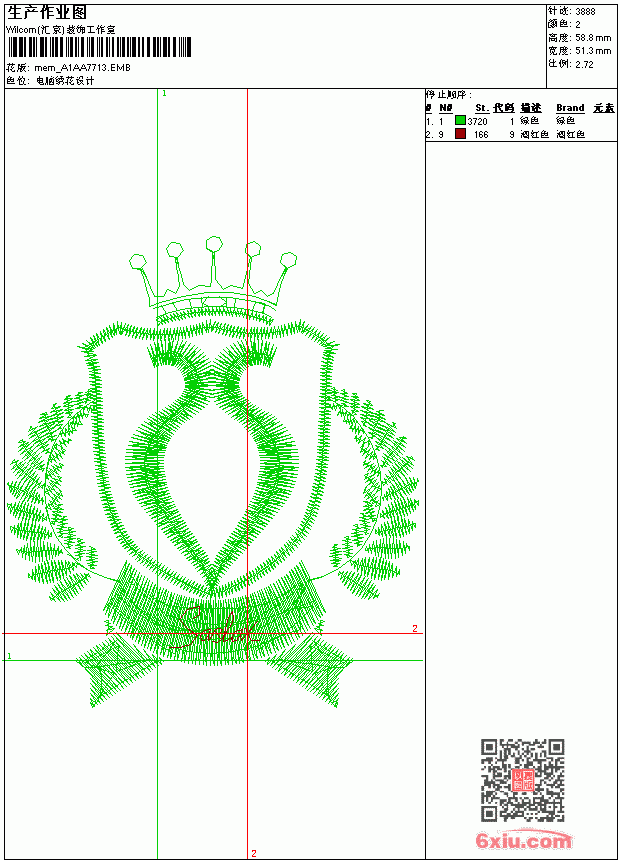This screenshot has width=620, height=860.
Task: Click the Brand column header
Action: click(x=570, y=108)
